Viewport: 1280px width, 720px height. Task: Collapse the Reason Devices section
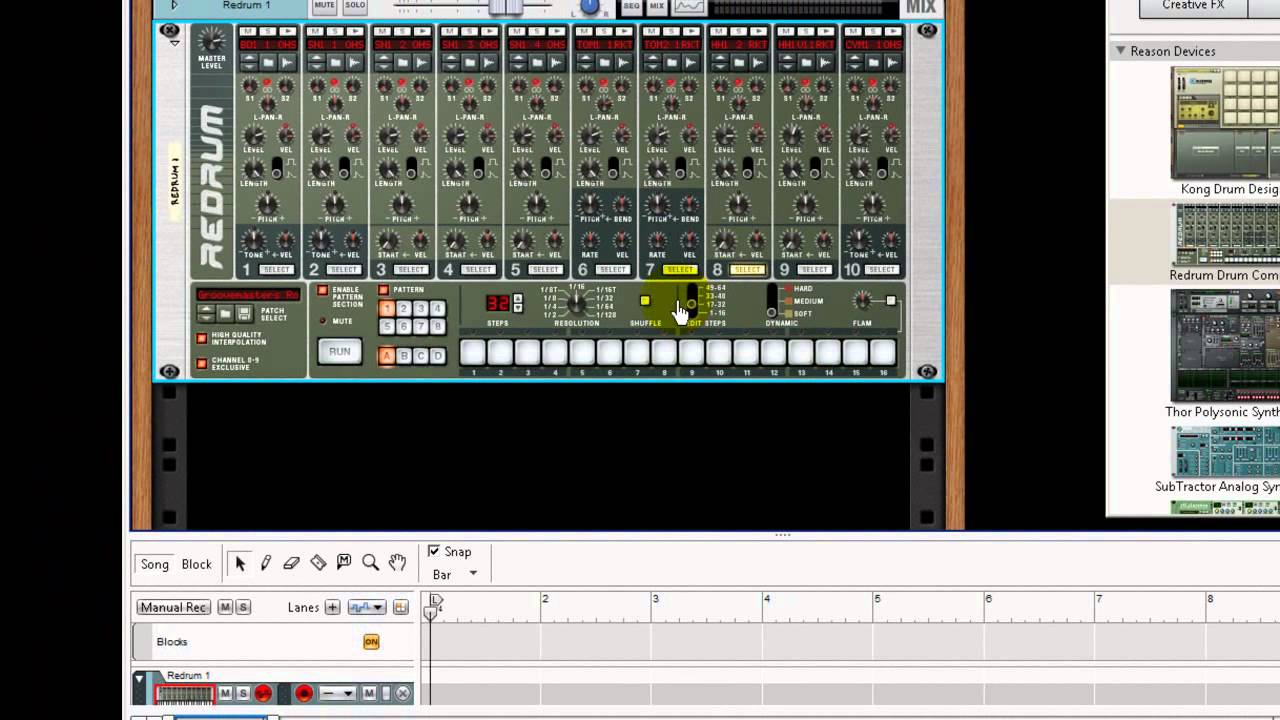(x=1120, y=51)
